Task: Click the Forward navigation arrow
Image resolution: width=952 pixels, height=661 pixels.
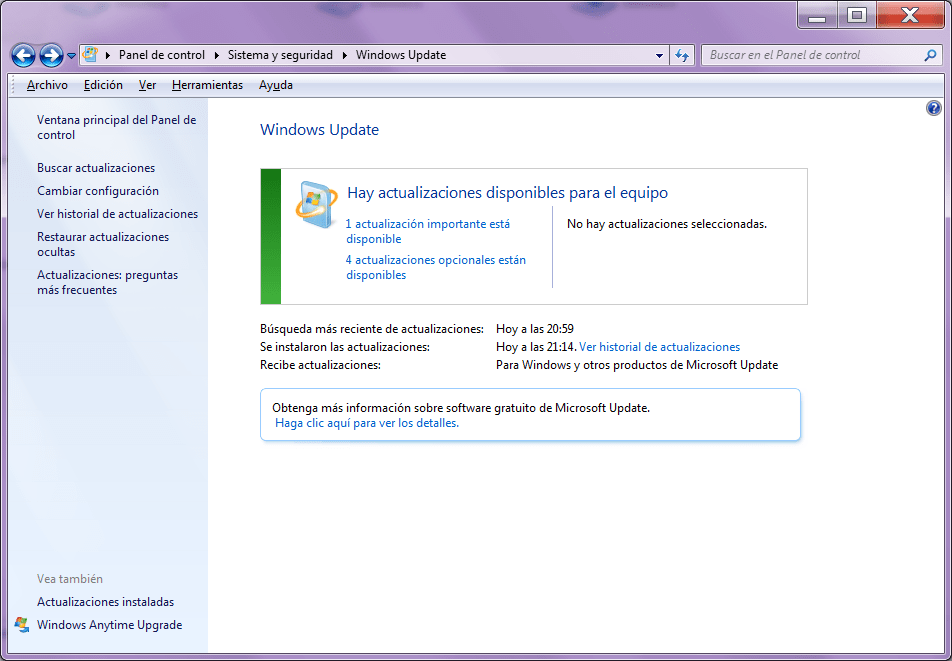Action: (51, 56)
